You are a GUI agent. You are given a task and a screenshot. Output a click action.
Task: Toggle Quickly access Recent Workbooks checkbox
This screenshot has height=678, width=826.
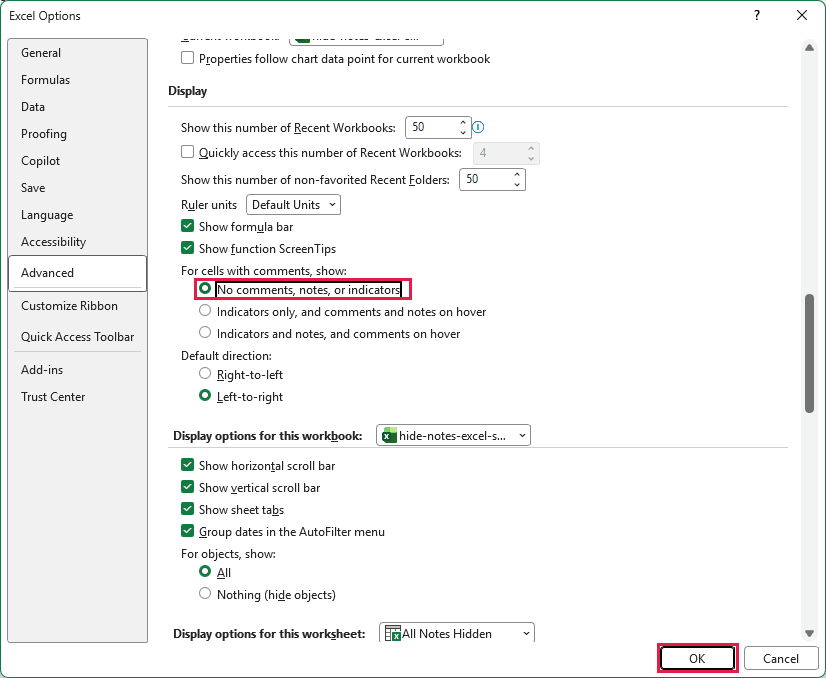pyautogui.click(x=188, y=152)
